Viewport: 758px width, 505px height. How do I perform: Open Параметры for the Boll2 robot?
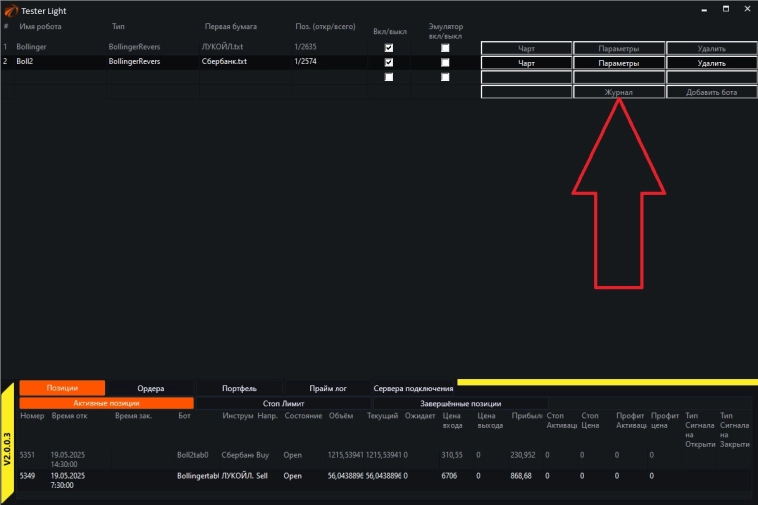[619, 63]
